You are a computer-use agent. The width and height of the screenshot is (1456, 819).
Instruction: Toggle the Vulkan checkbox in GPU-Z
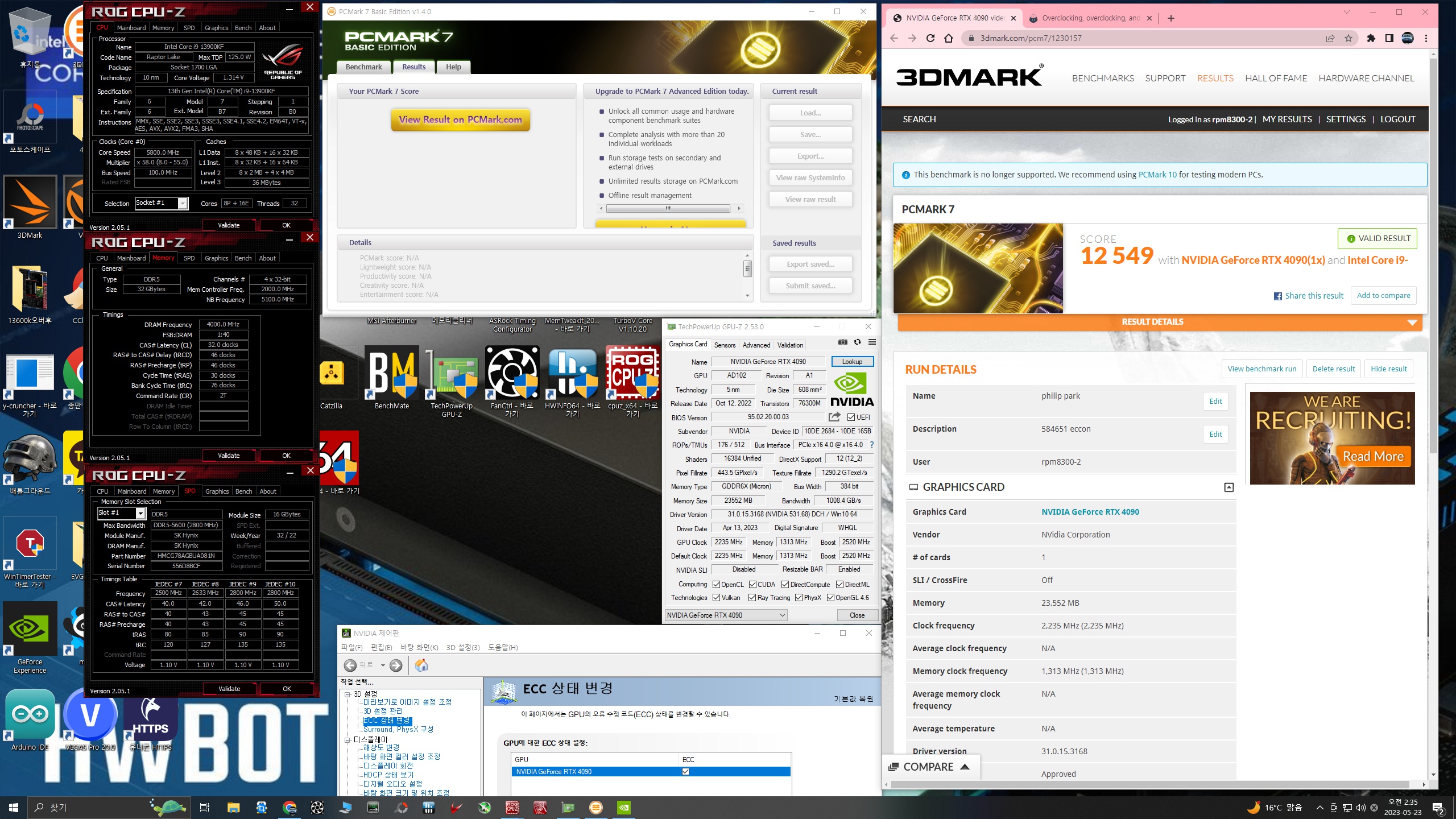click(716, 597)
